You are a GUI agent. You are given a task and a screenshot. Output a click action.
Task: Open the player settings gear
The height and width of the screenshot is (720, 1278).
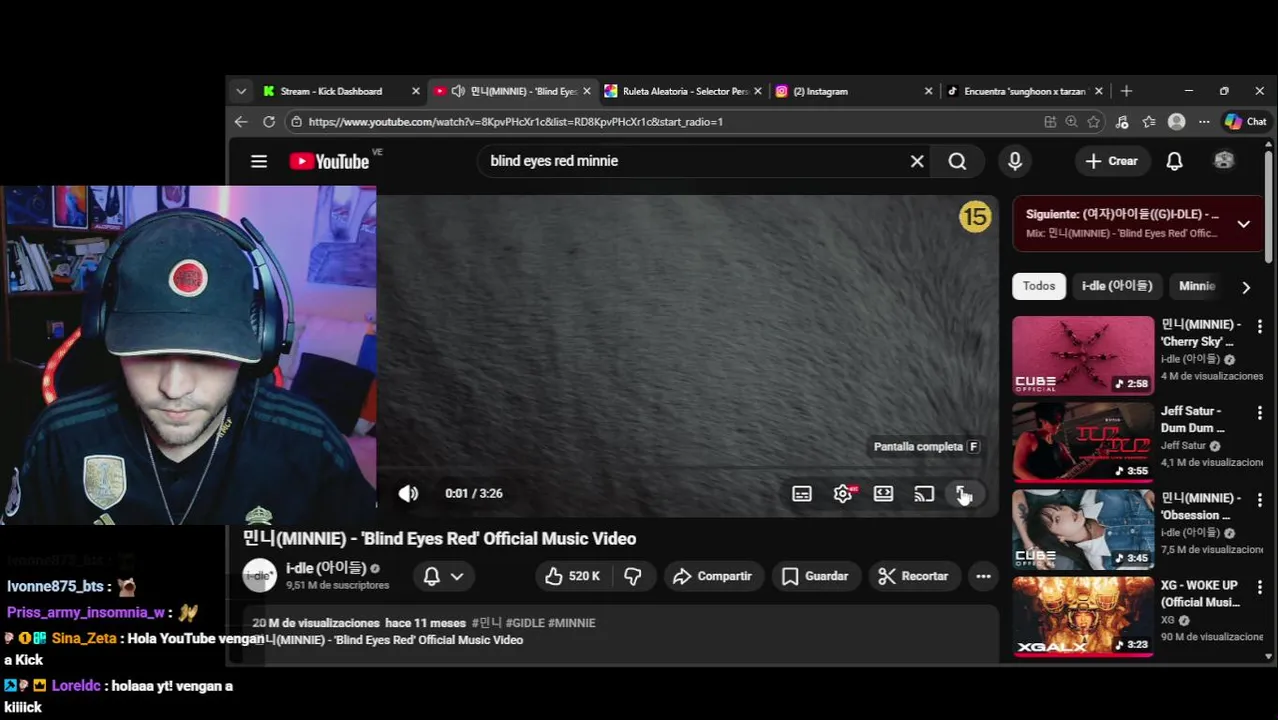click(x=843, y=493)
